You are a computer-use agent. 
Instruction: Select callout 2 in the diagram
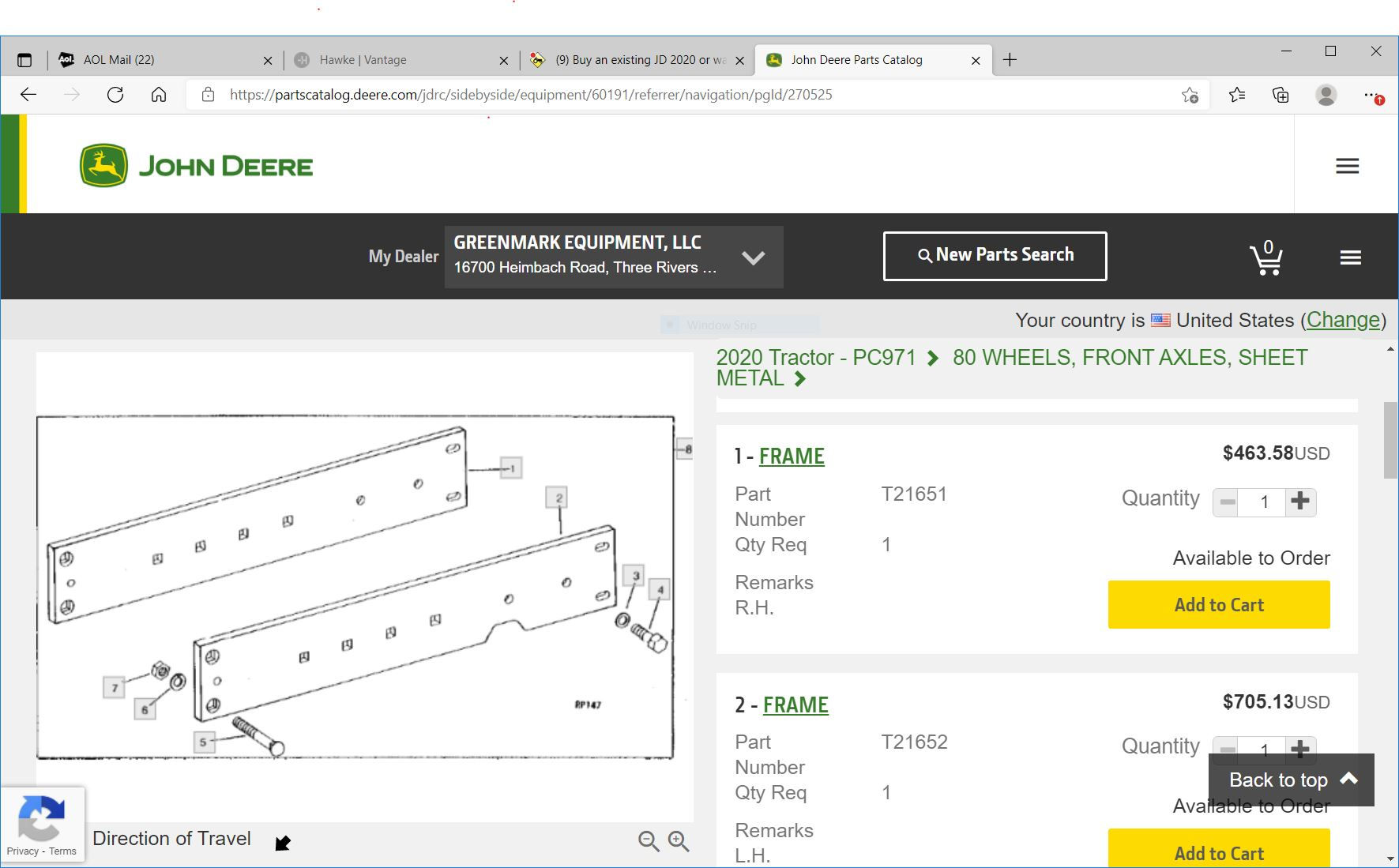558,498
